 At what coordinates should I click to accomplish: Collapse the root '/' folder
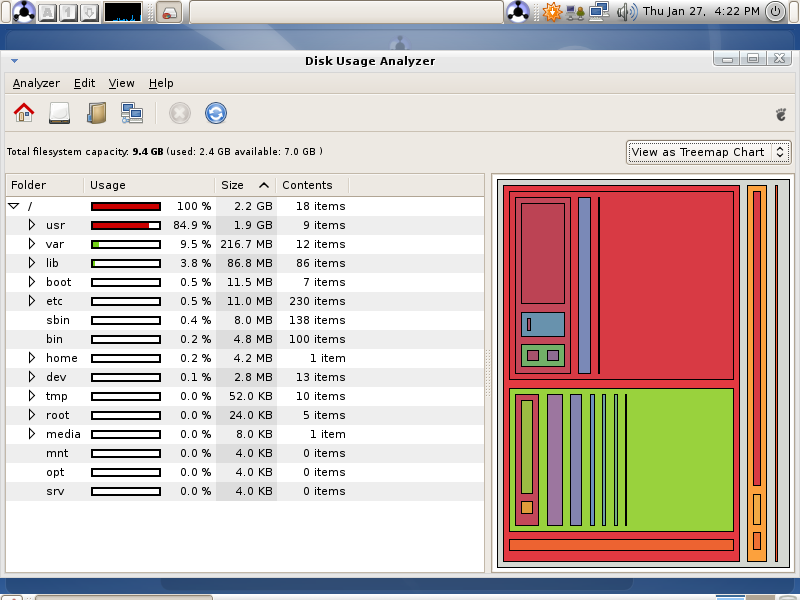coord(14,206)
